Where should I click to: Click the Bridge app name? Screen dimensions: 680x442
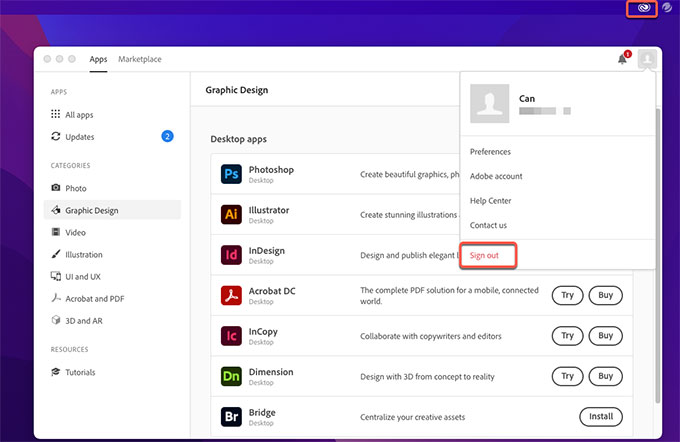[262, 413]
